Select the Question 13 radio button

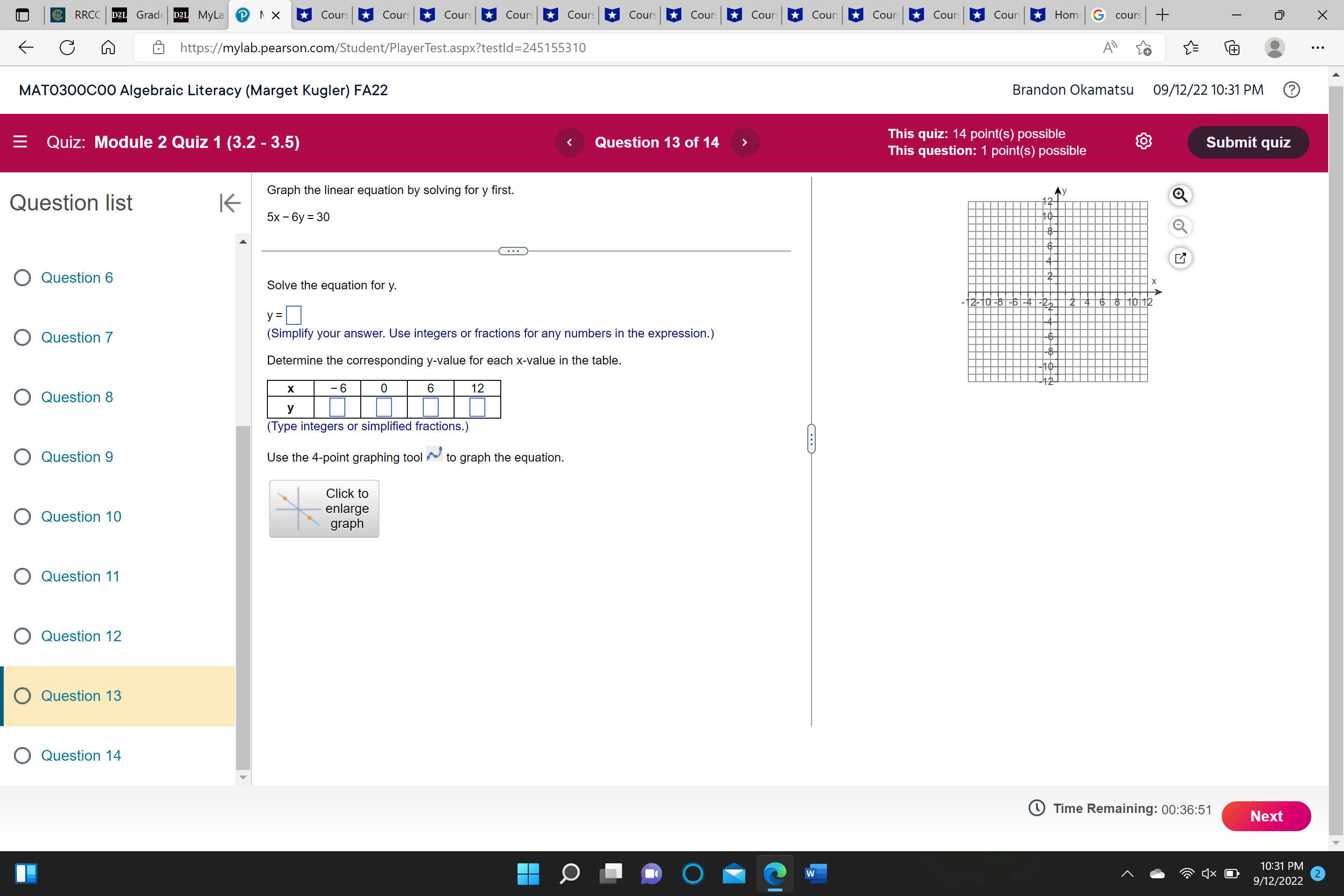(x=22, y=695)
